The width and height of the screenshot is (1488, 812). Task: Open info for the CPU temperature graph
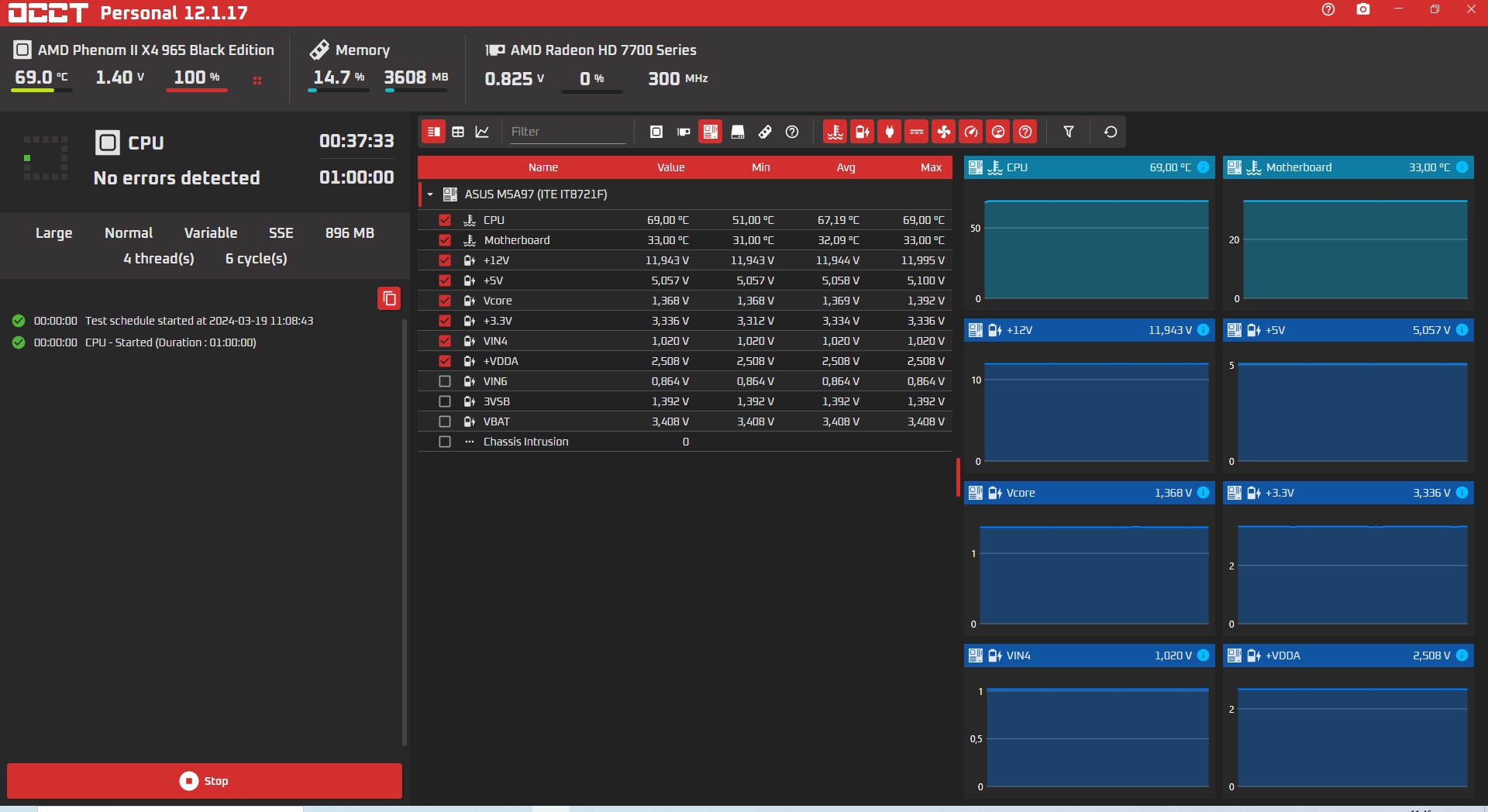point(1204,167)
